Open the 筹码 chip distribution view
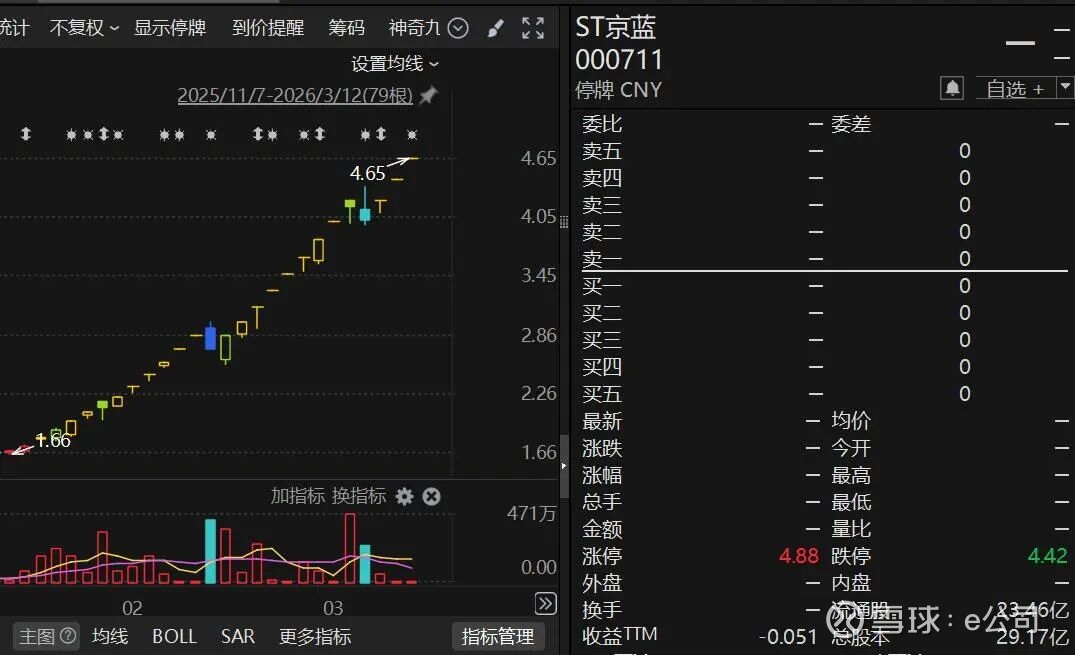This screenshot has width=1075, height=655. click(346, 27)
